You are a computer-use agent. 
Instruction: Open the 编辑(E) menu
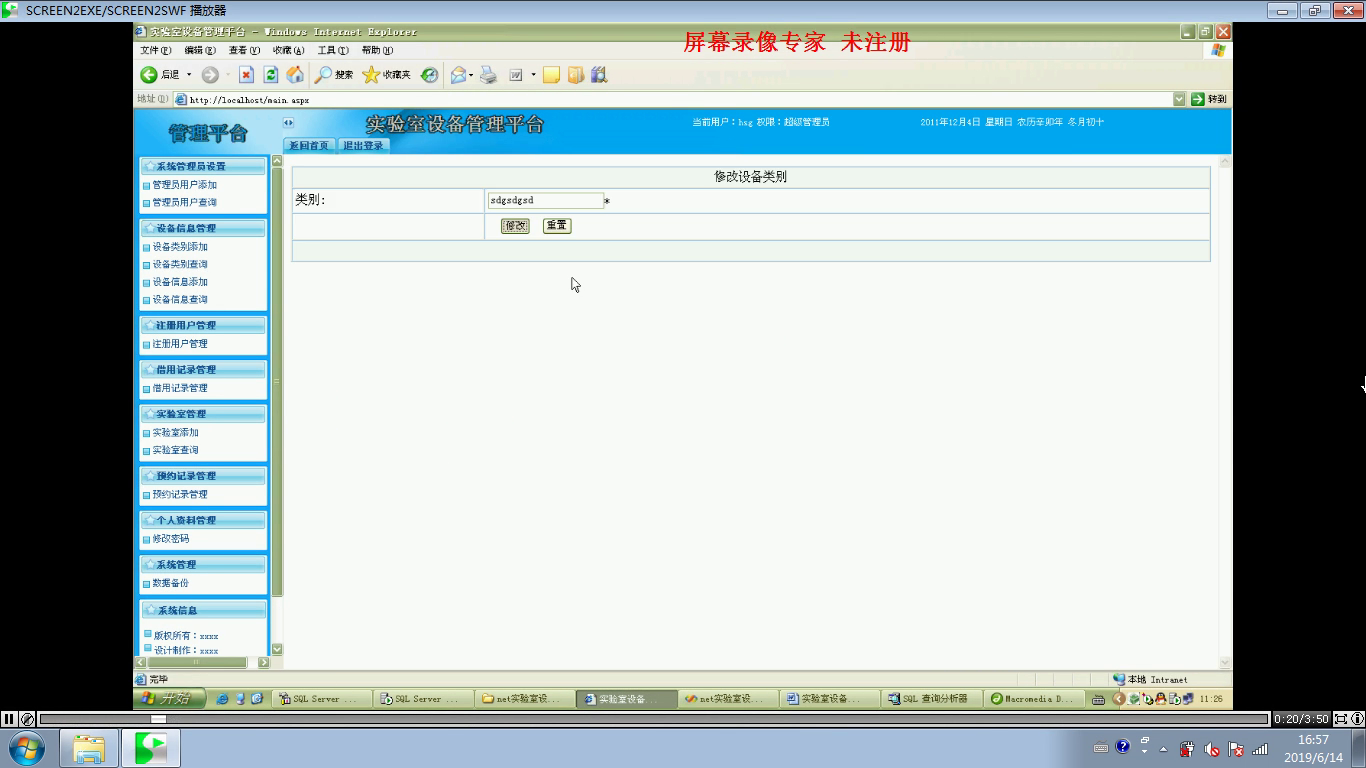point(200,50)
